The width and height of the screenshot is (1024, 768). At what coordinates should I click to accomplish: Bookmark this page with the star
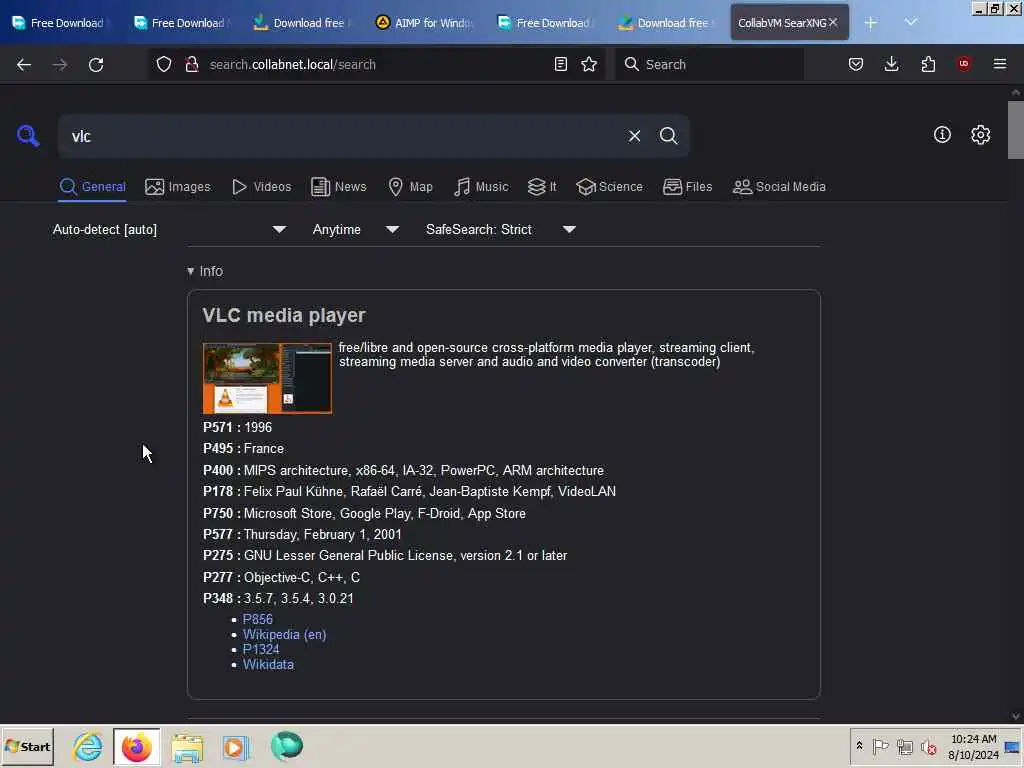[589, 64]
